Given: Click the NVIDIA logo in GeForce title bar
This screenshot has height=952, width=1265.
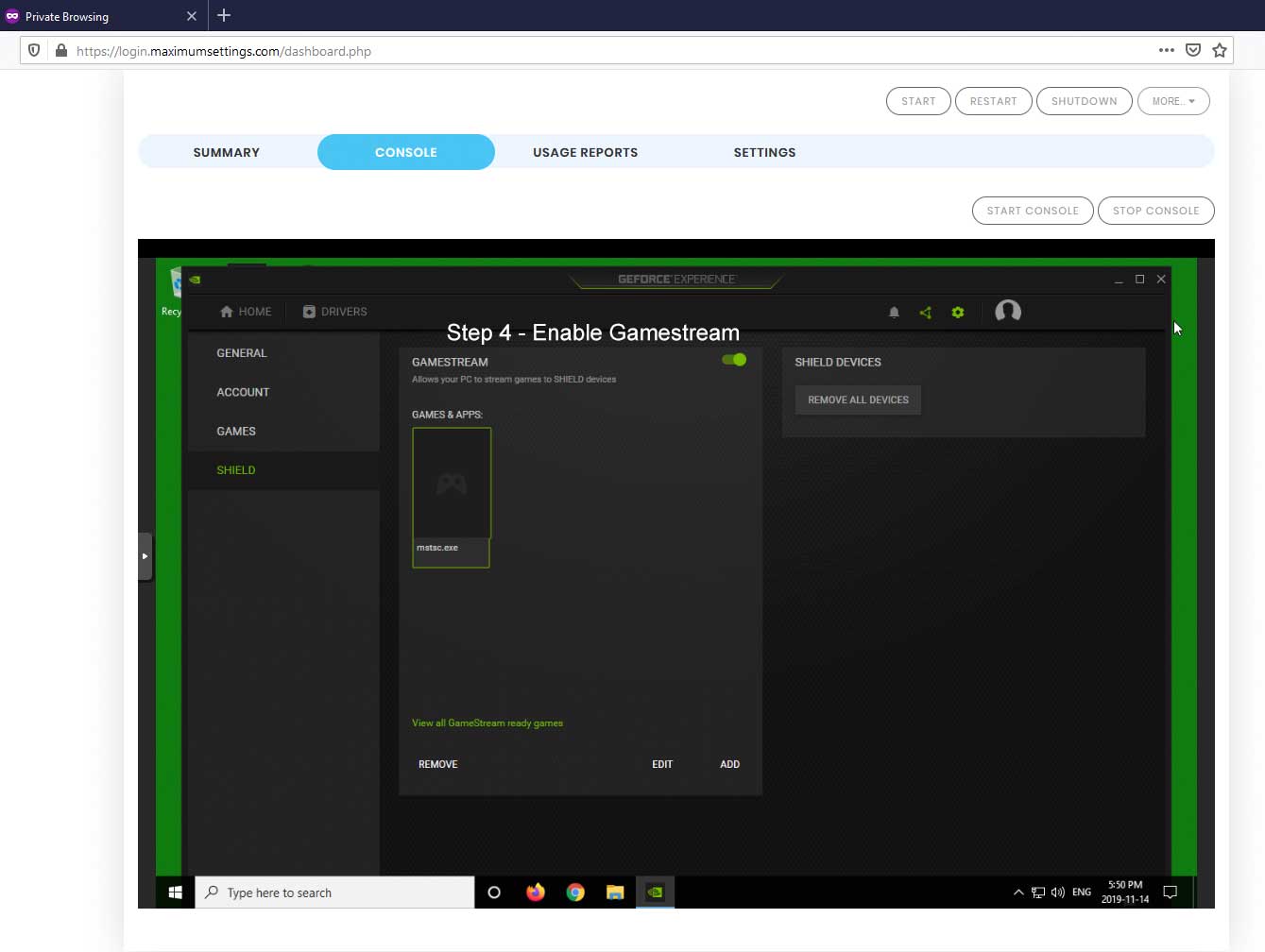Looking at the screenshot, I should (x=195, y=280).
